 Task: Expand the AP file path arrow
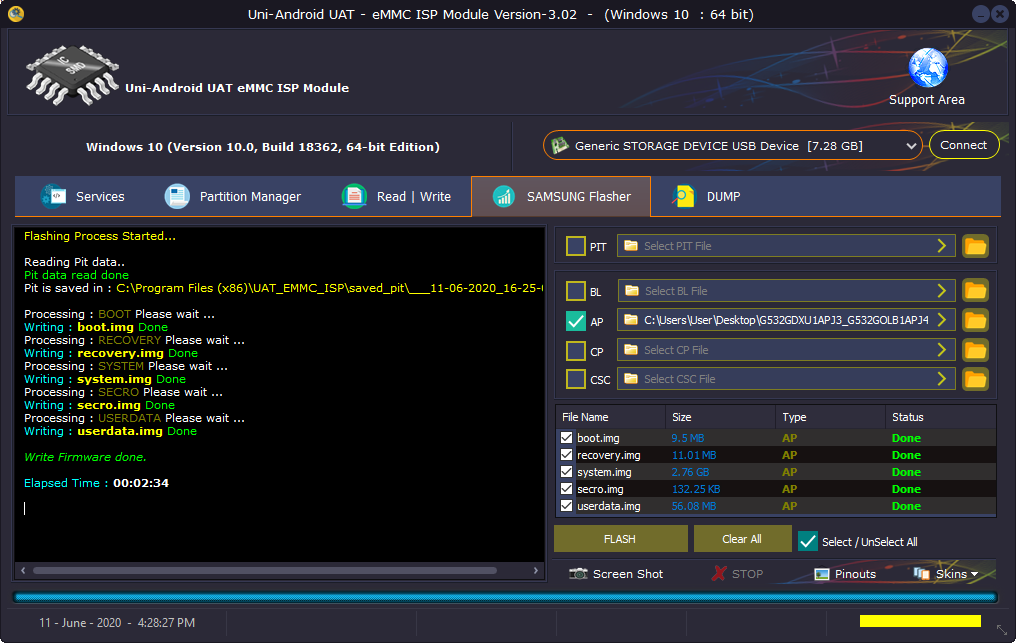(x=941, y=320)
